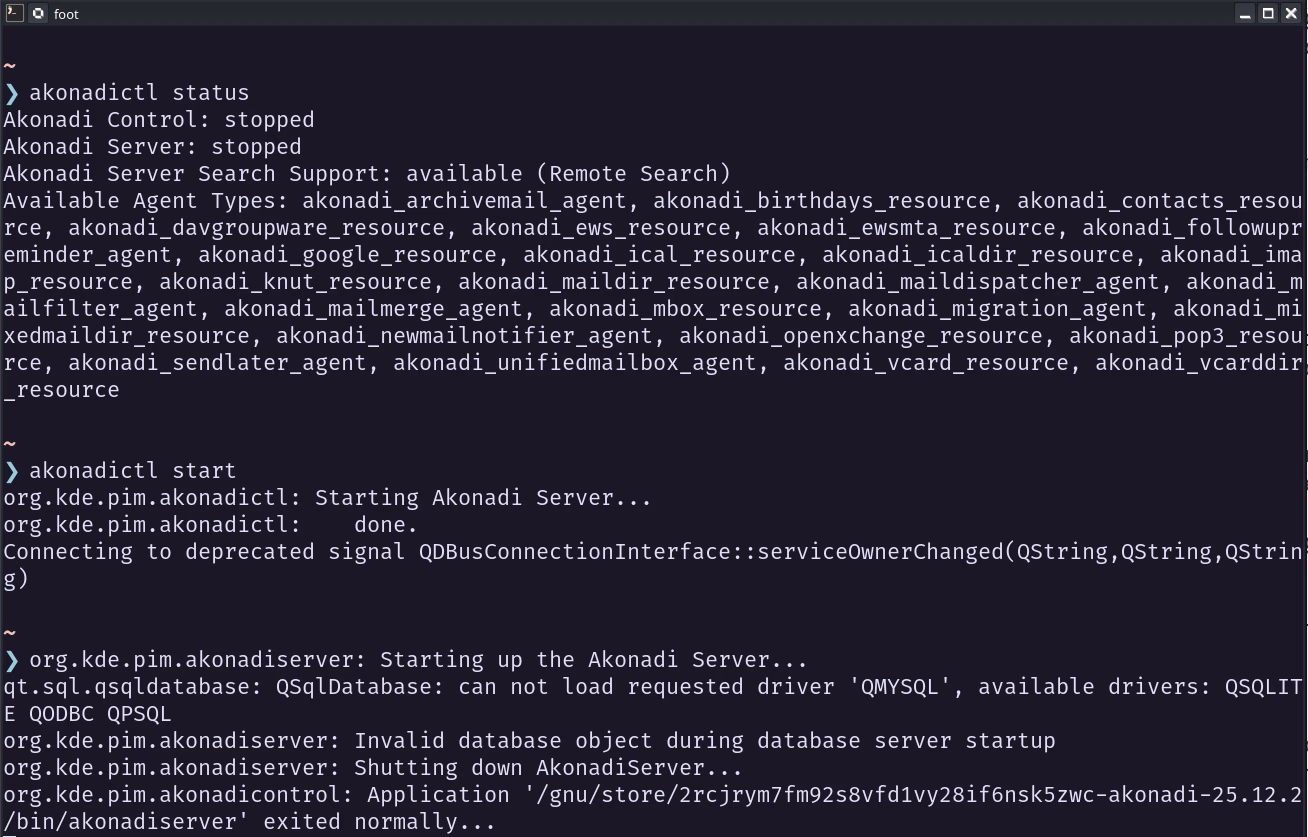
Task: Click the prompt arrow before akonadictl start
Action: click(x=12, y=471)
